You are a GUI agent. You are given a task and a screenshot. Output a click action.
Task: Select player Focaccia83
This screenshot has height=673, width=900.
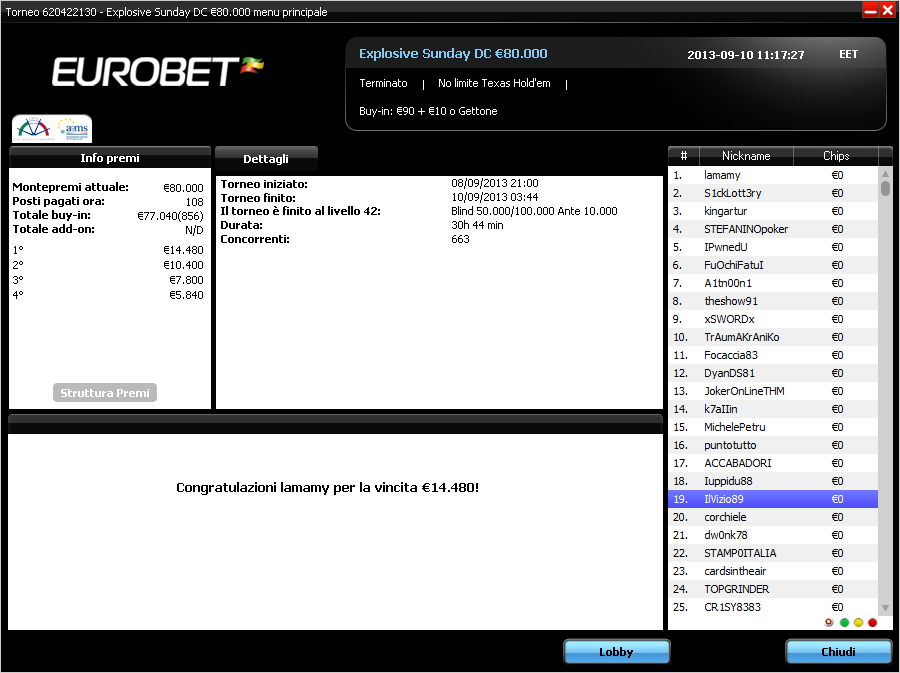[x=773, y=355]
